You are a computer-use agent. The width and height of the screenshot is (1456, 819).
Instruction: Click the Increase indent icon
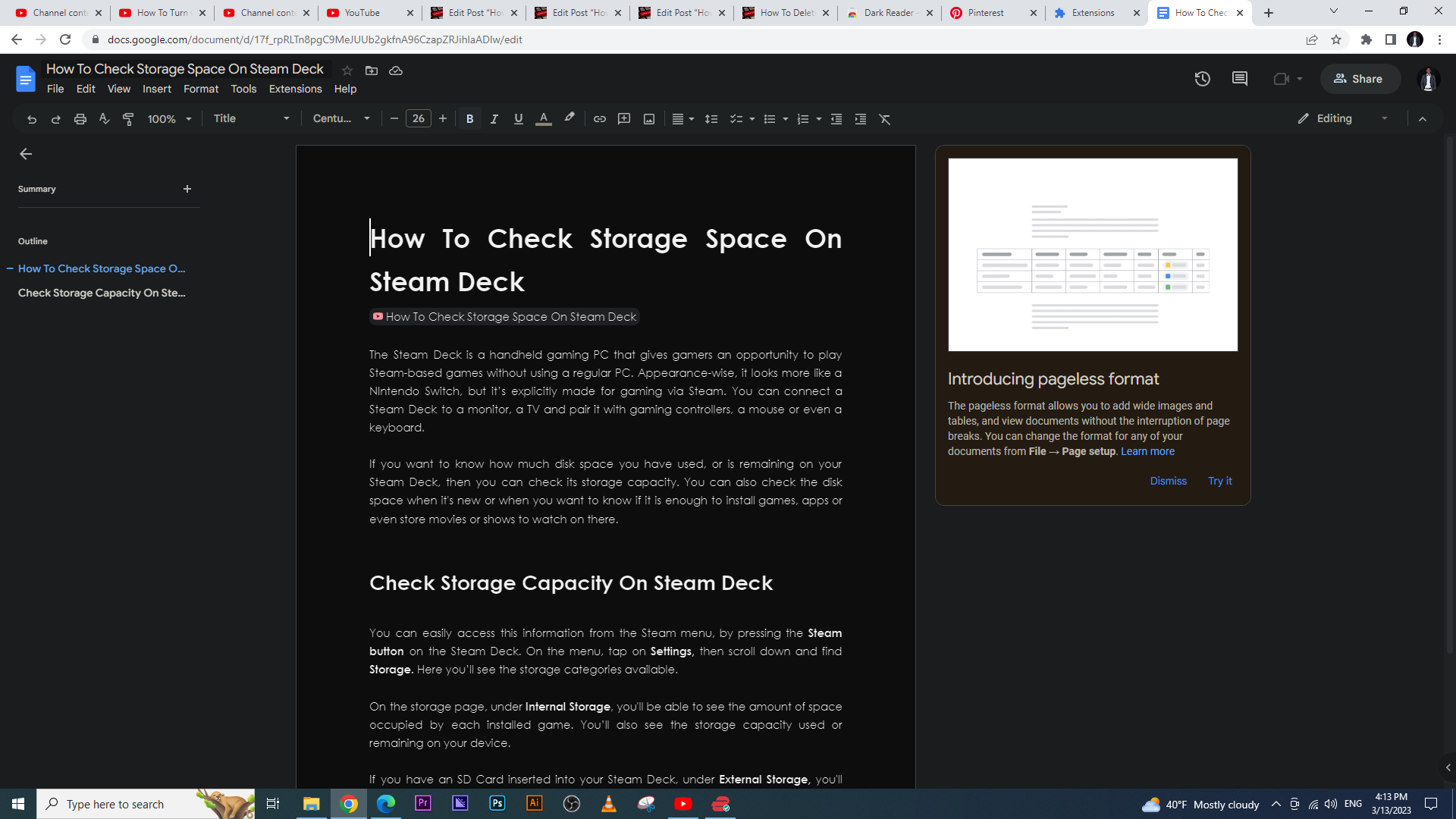860,119
